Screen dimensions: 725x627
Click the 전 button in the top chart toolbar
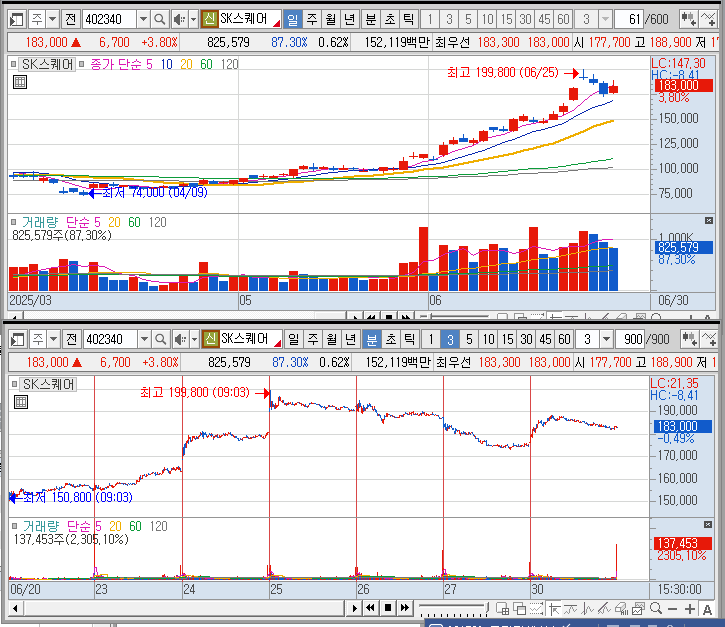[70, 19]
